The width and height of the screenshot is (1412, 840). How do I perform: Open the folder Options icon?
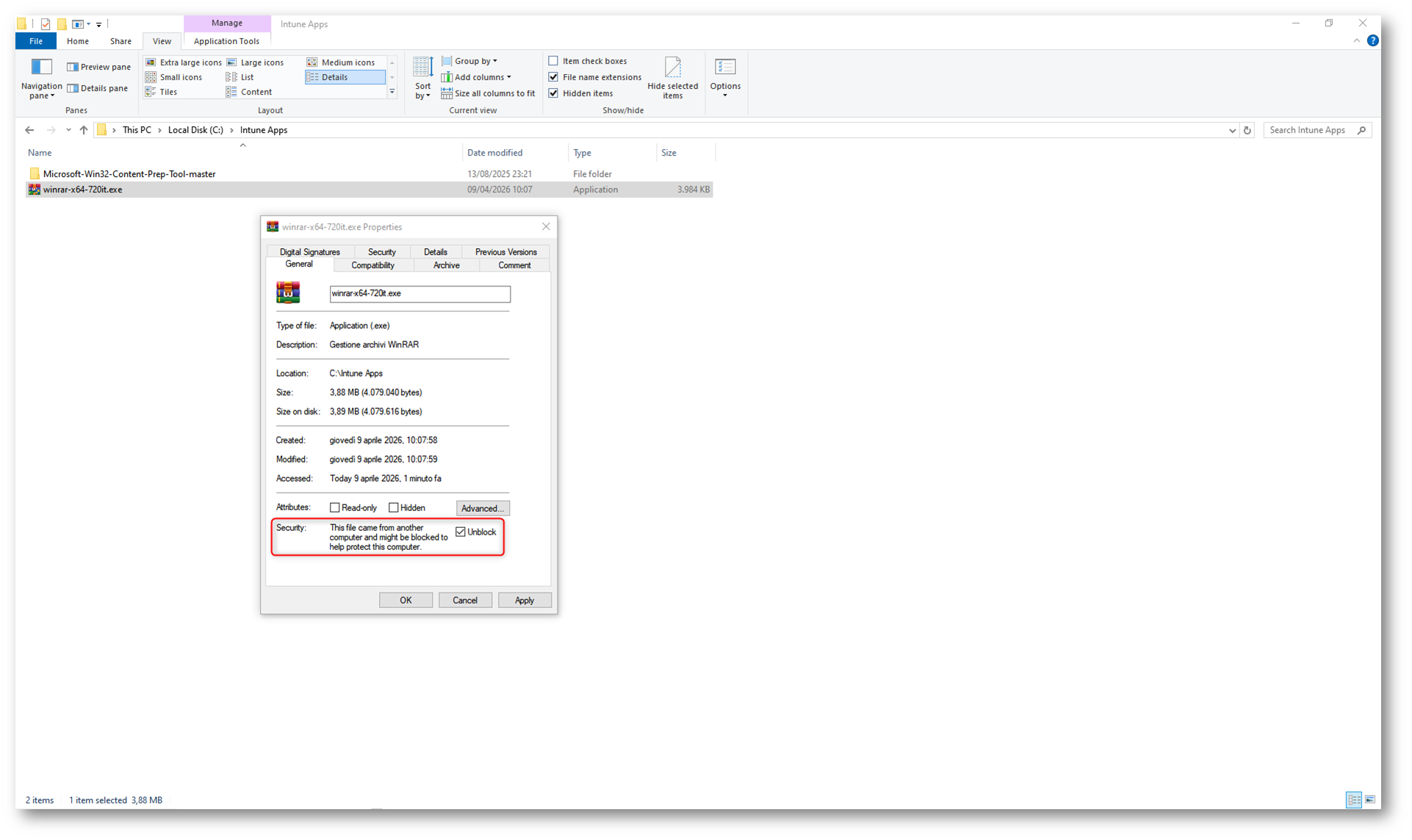[x=724, y=68]
